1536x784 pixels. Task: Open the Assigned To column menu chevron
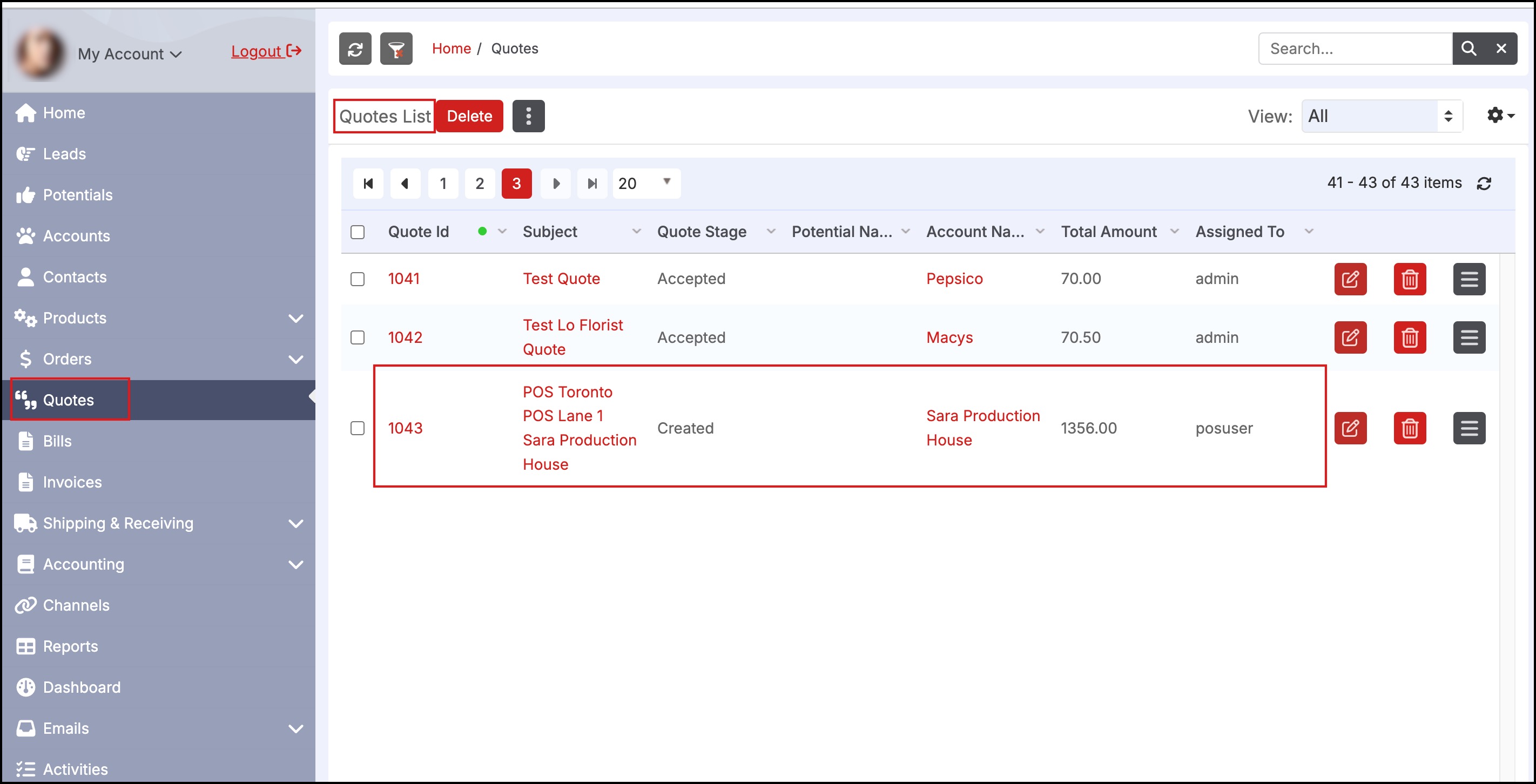click(1309, 231)
